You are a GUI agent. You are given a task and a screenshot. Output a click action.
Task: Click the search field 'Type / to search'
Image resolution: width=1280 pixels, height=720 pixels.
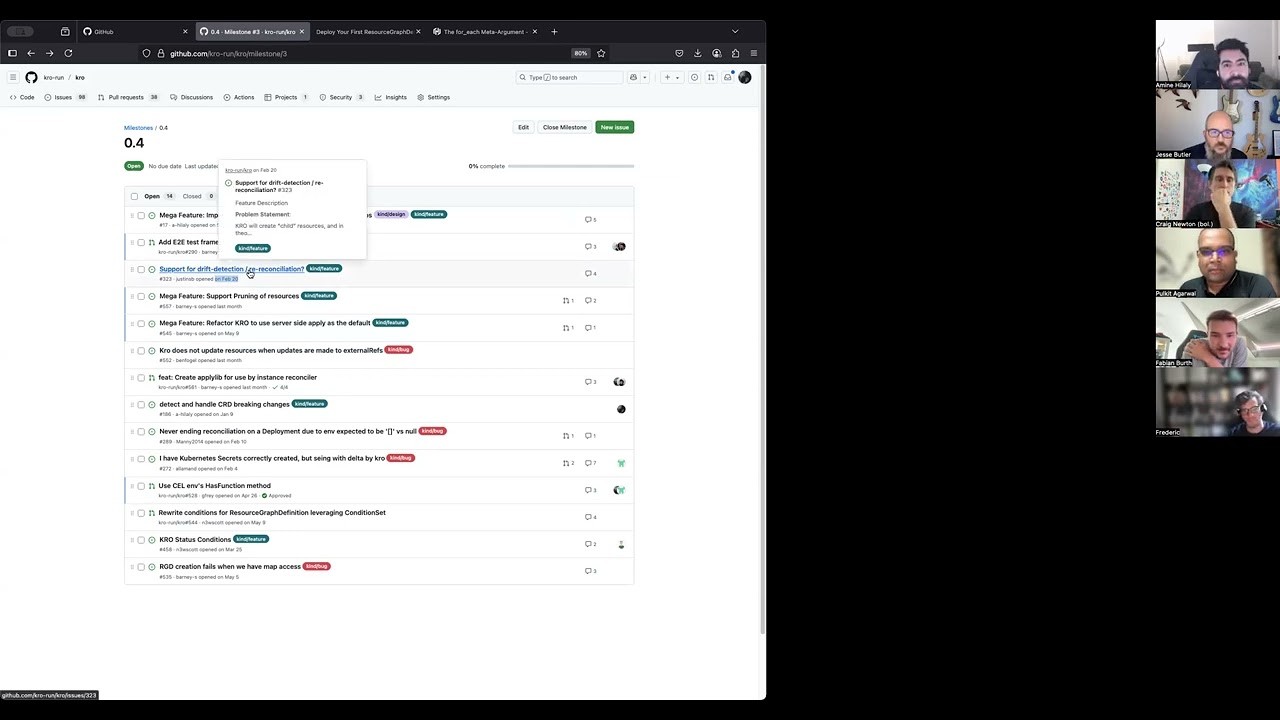tap(568, 77)
